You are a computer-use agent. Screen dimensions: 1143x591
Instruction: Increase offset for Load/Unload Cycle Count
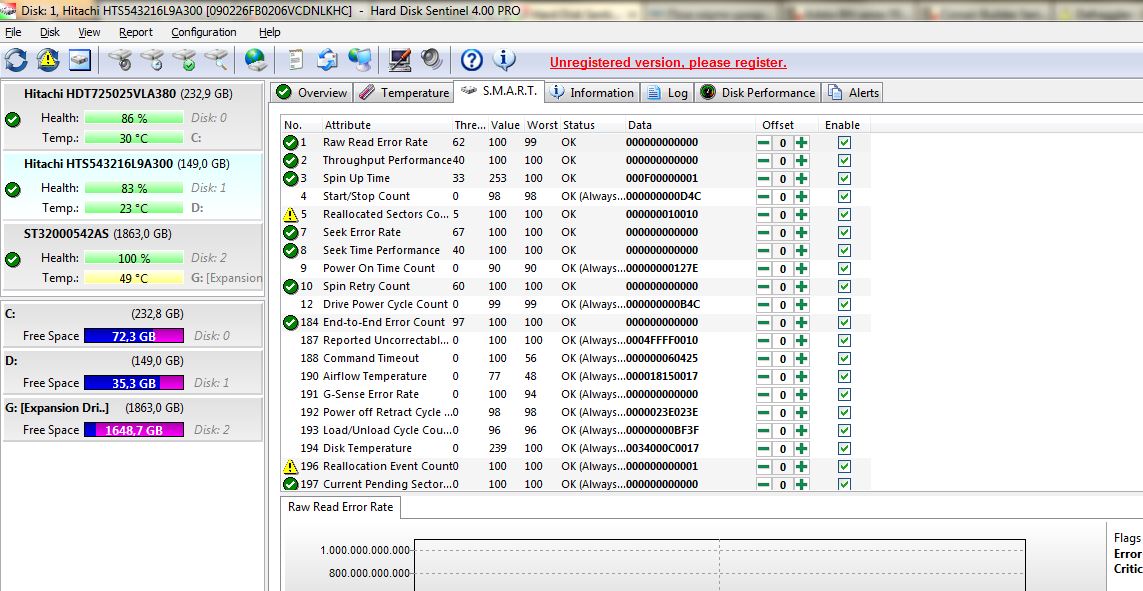point(801,431)
